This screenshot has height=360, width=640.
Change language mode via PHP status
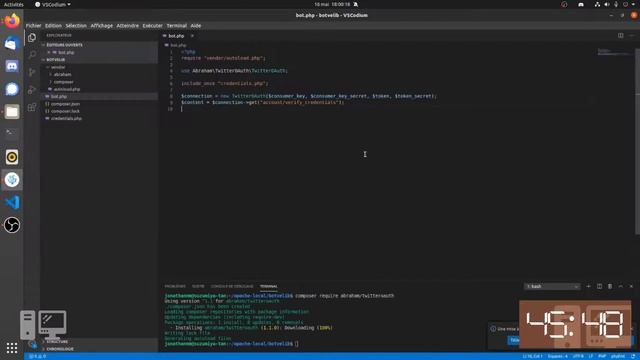pos(602,356)
